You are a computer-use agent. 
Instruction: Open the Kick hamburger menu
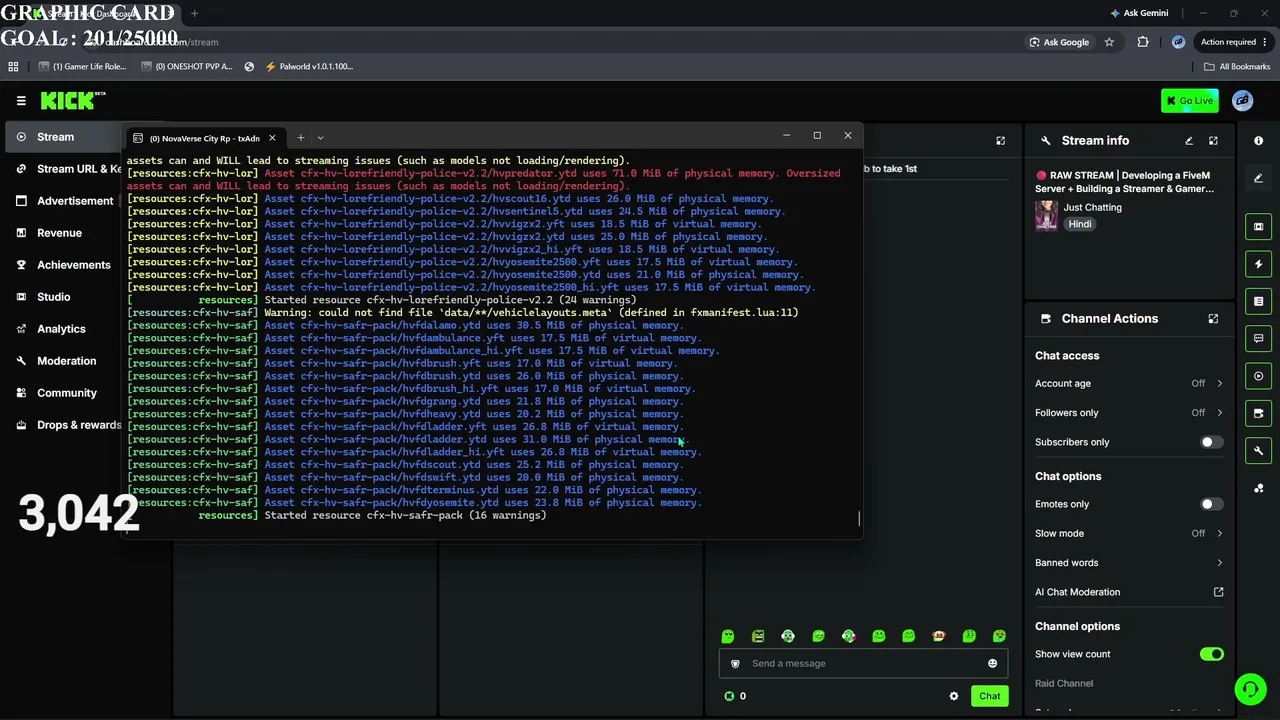point(21,100)
